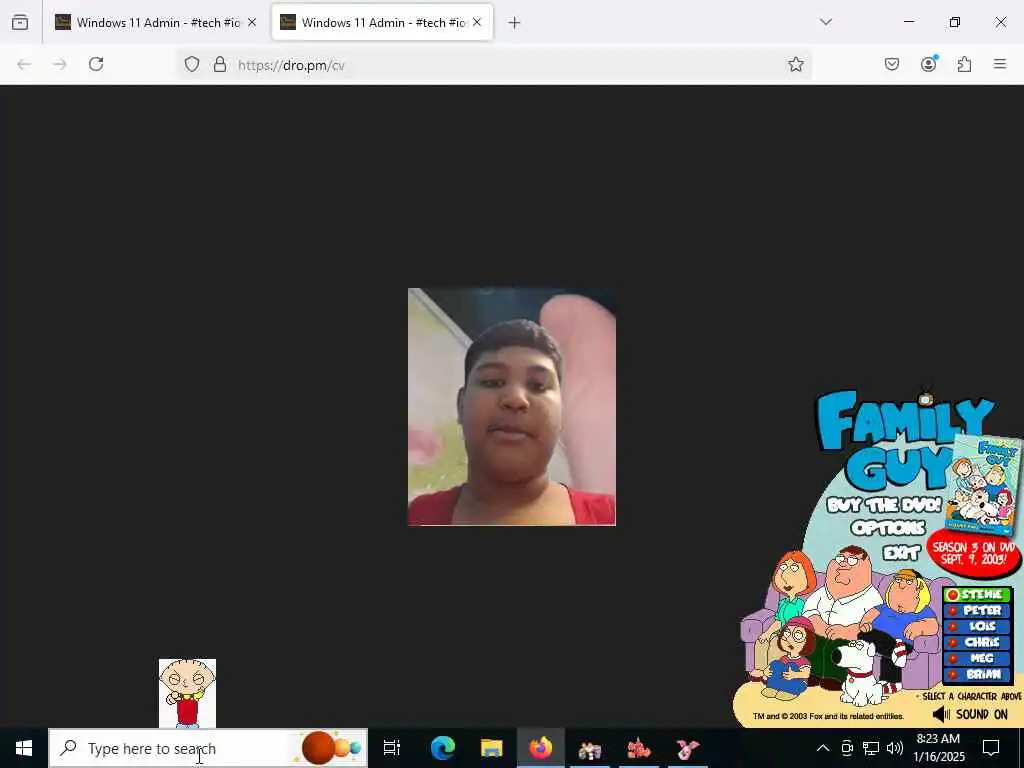This screenshot has height=768, width=1024.
Task: Switch to the first Windows 11 Admin tab
Action: 156,22
